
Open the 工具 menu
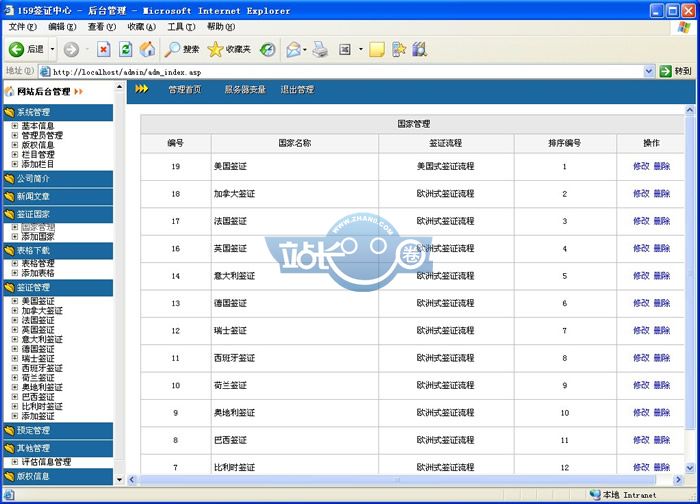click(181, 27)
